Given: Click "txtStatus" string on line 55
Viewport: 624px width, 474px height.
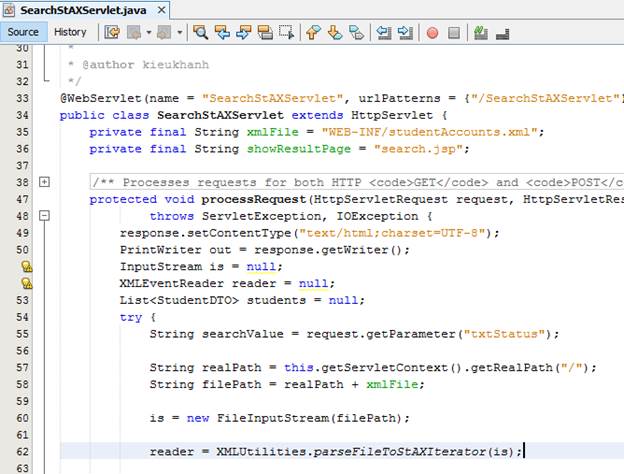Looking at the screenshot, I should pyautogui.click(x=504, y=334).
